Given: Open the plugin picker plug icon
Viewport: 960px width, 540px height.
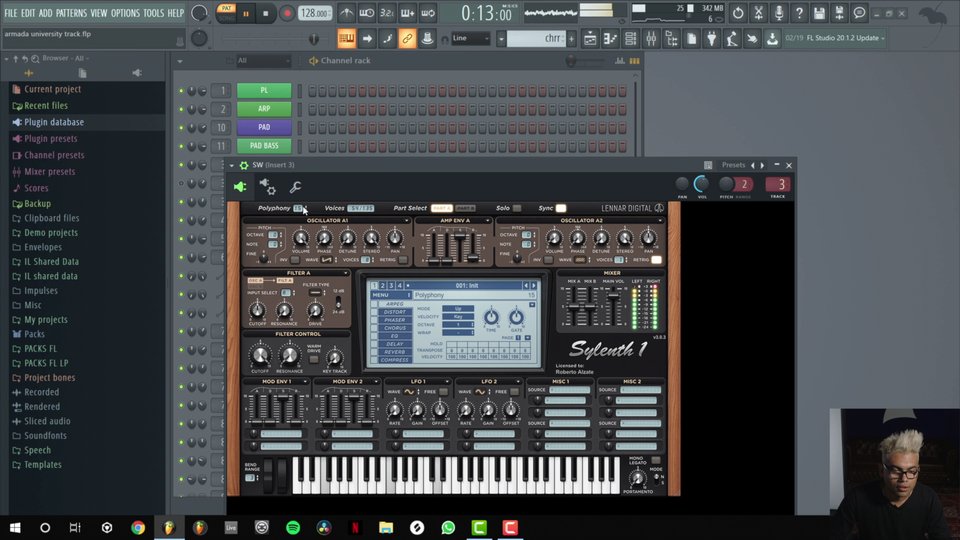Looking at the screenshot, I should click(x=711, y=39).
